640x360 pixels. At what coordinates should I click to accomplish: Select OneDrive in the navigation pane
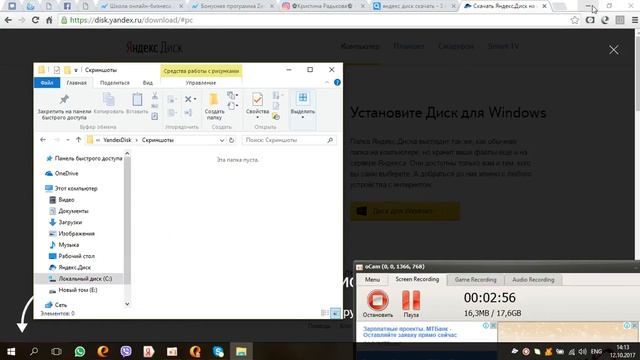coord(66,173)
